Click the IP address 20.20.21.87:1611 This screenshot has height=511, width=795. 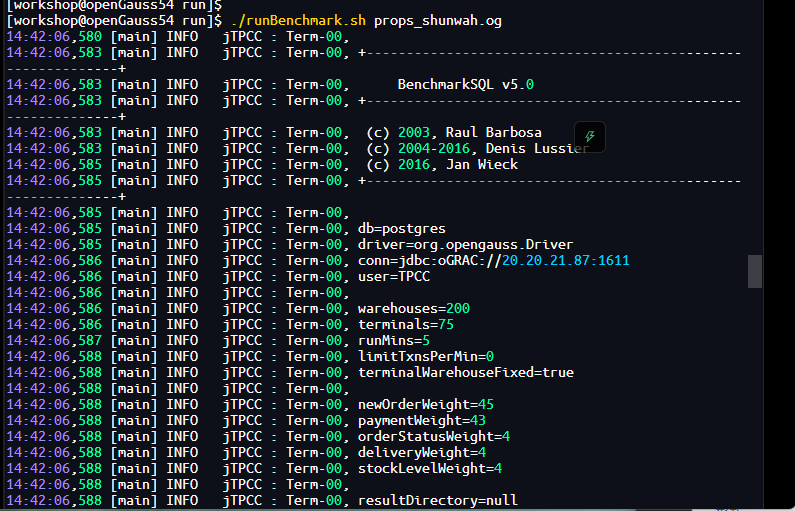click(x=565, y=261)
